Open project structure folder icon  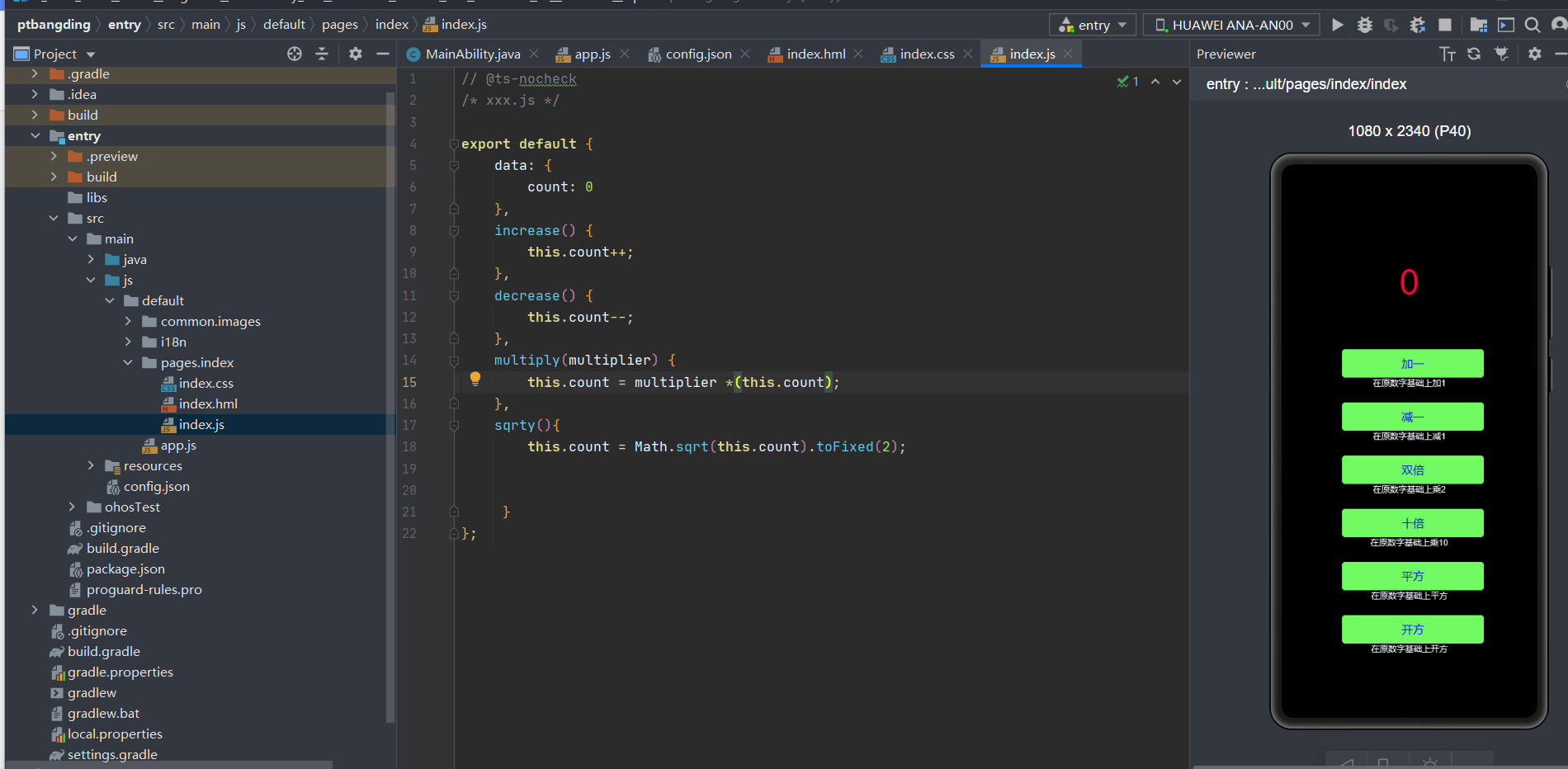point(1479,25)
